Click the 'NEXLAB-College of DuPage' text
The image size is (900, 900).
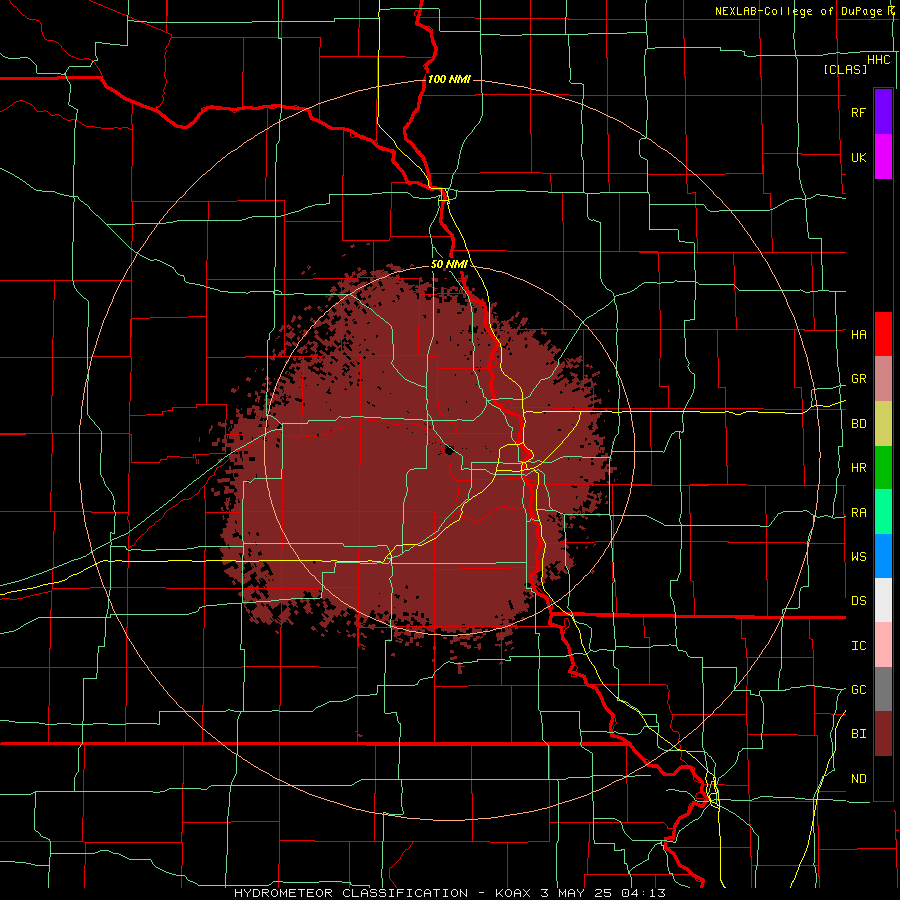798,11
